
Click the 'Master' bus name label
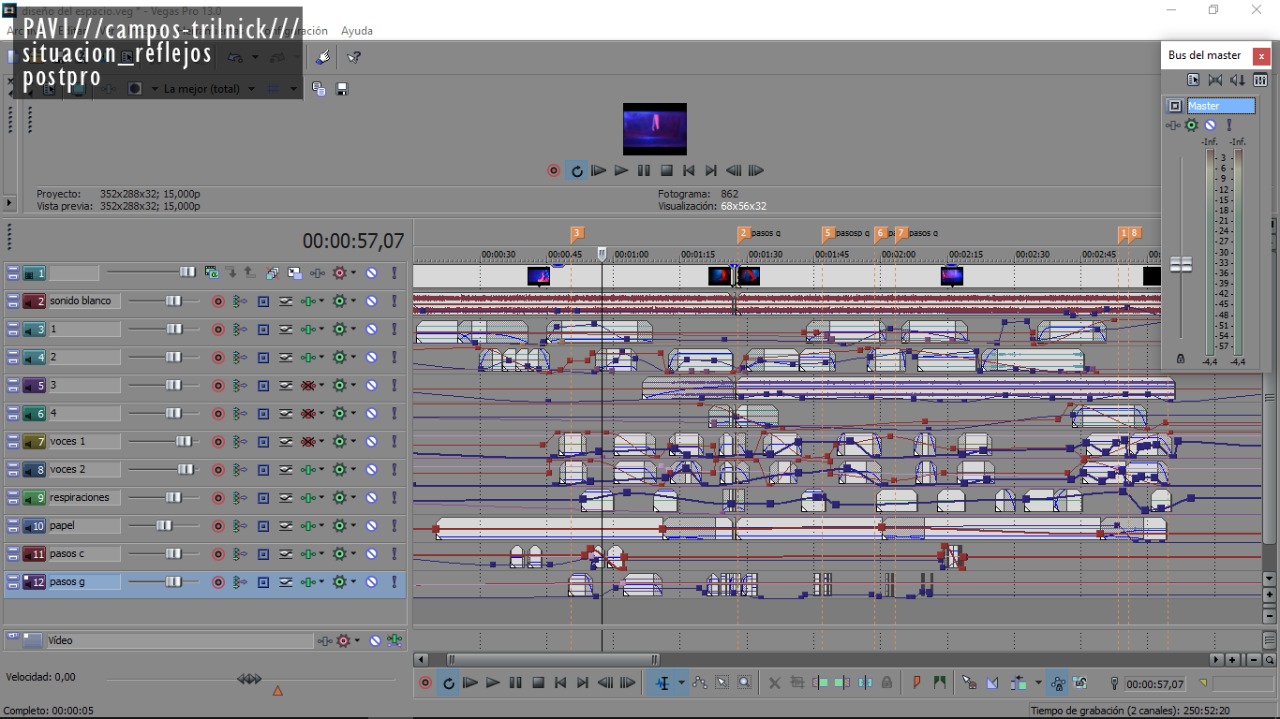1221,106
